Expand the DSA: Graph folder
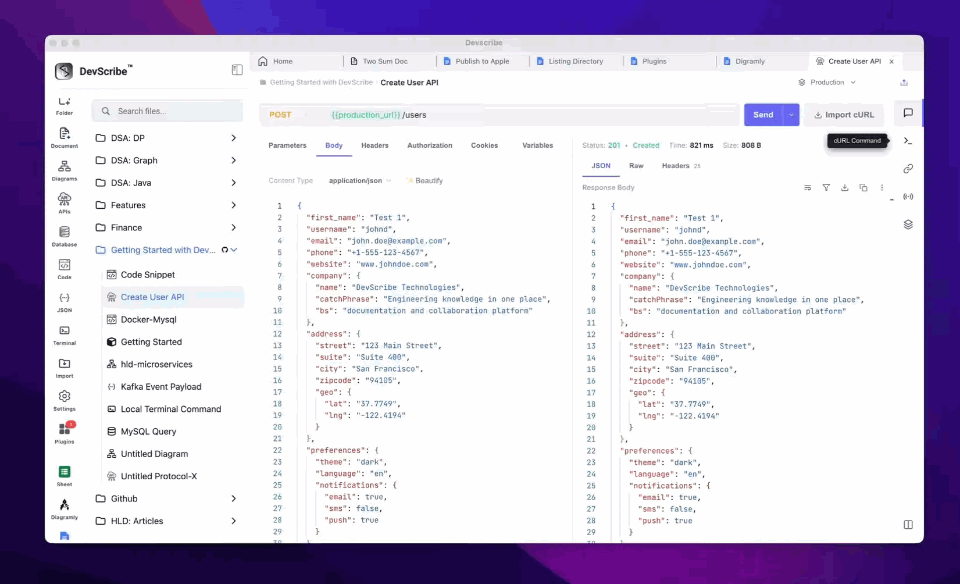The width and height of the screenshot is (960, 584). pyautogui.click(x=233, y=160)
